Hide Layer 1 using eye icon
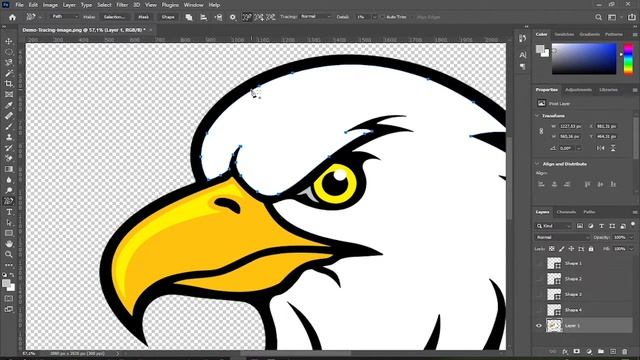Viewport: 640px width, 360px height. point(539,326)
